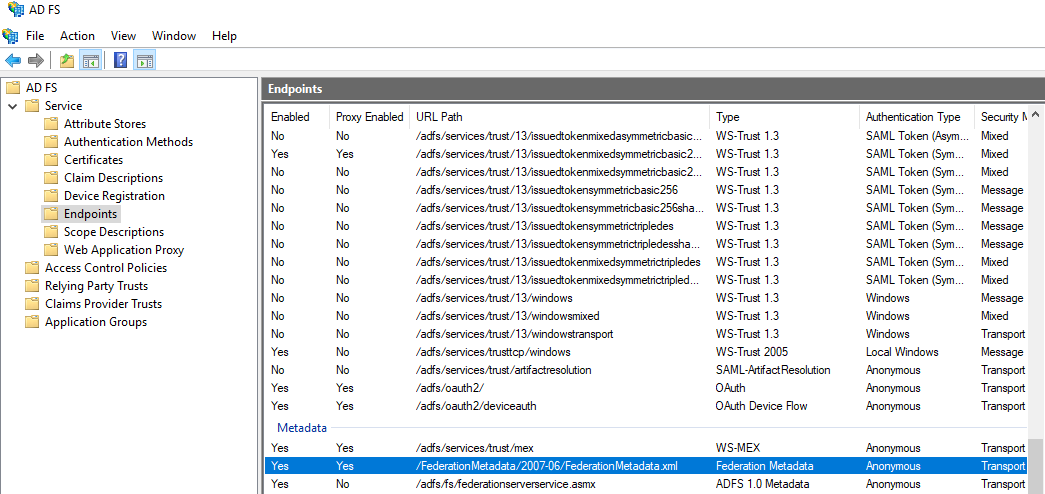The width and height of the screenshot is (1045, 494).
Task: Select the issuedtokensymmetricbasic256 endpoint row
Action: point(646,189)
